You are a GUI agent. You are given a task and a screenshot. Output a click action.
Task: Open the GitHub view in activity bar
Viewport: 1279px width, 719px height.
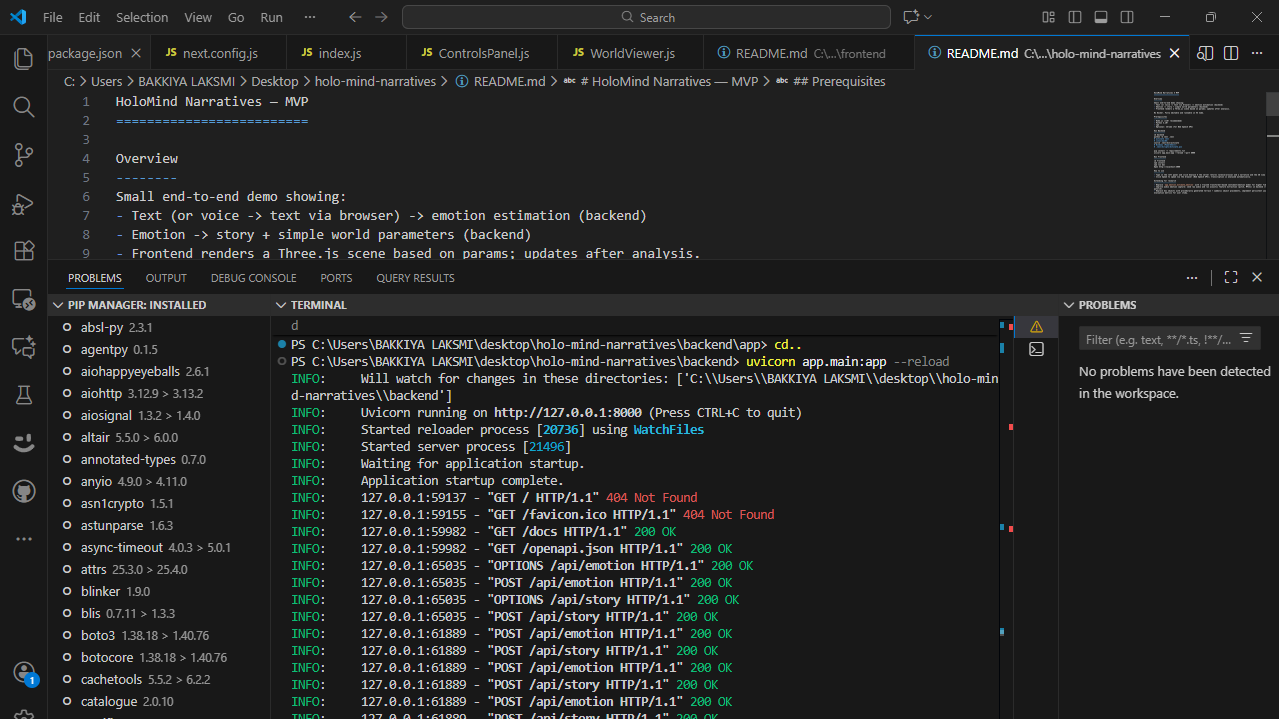coord(23,491)
